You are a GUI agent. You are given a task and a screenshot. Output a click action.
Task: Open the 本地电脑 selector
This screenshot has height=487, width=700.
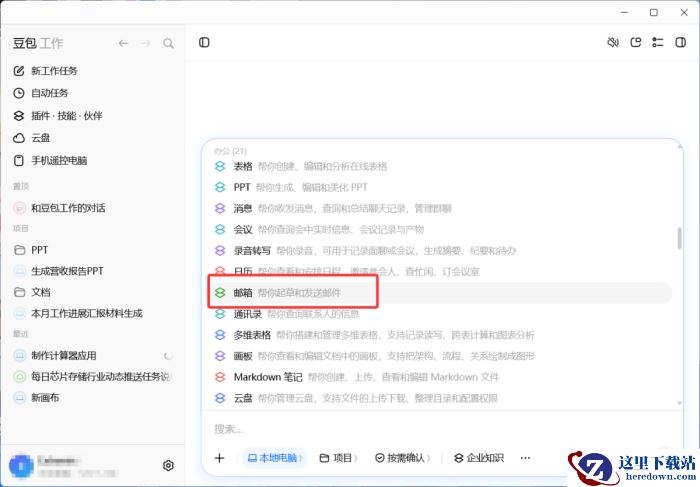pyautogui.click(x=275, y=458)
